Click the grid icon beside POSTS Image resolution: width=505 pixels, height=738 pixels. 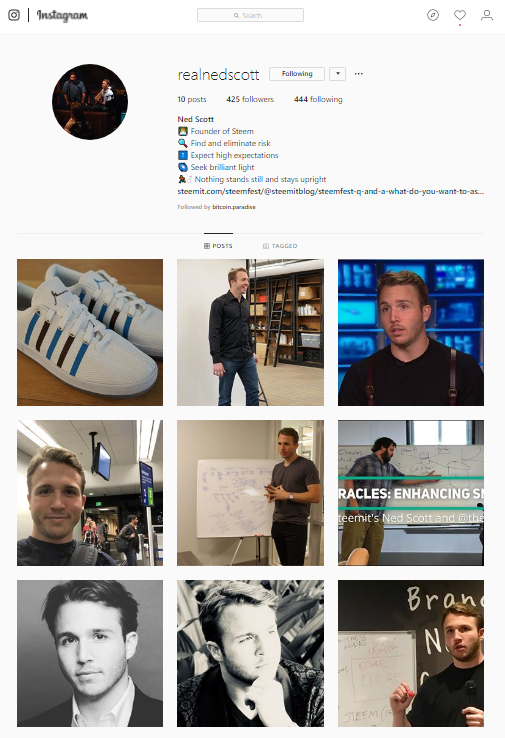[x=207, y=246]
